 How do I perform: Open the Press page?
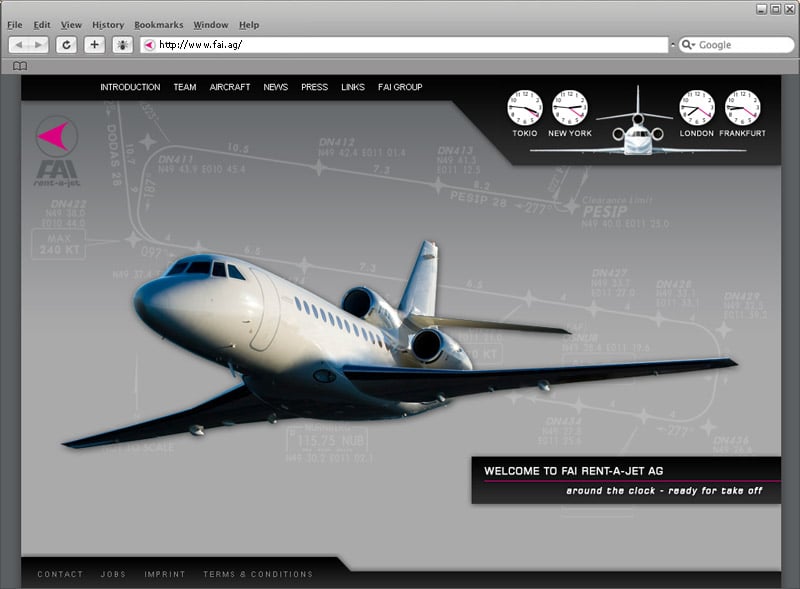tap(314, 87)
